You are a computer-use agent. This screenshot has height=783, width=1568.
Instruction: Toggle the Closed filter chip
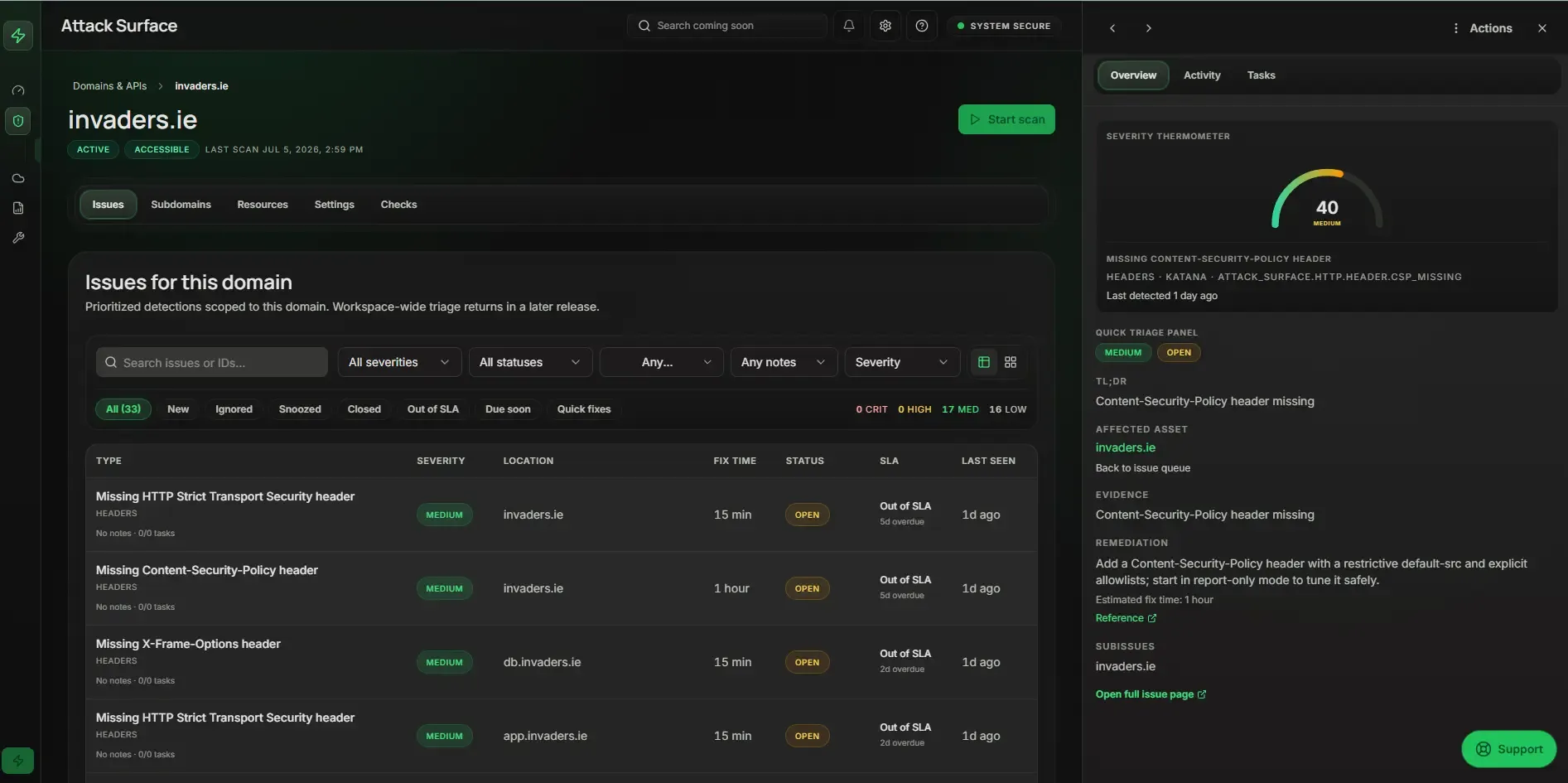[x=364, y=409]
